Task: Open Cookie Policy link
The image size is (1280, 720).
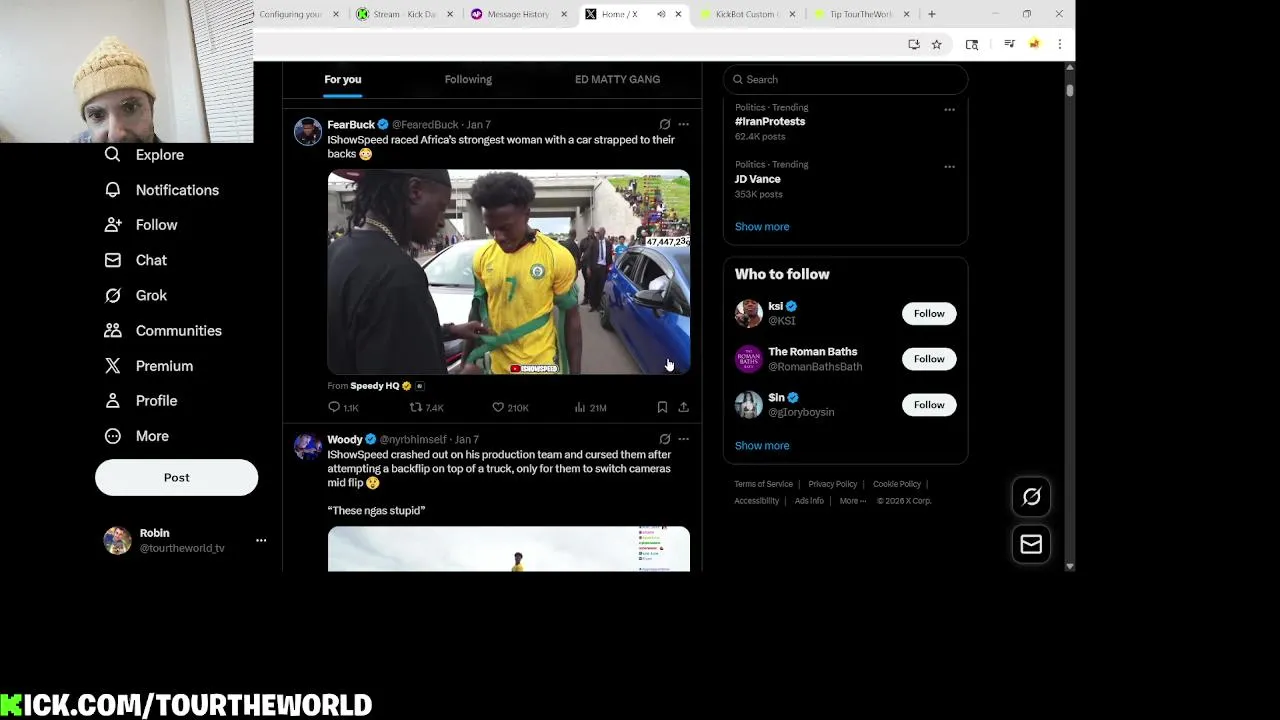Action: tap(896, 484)
